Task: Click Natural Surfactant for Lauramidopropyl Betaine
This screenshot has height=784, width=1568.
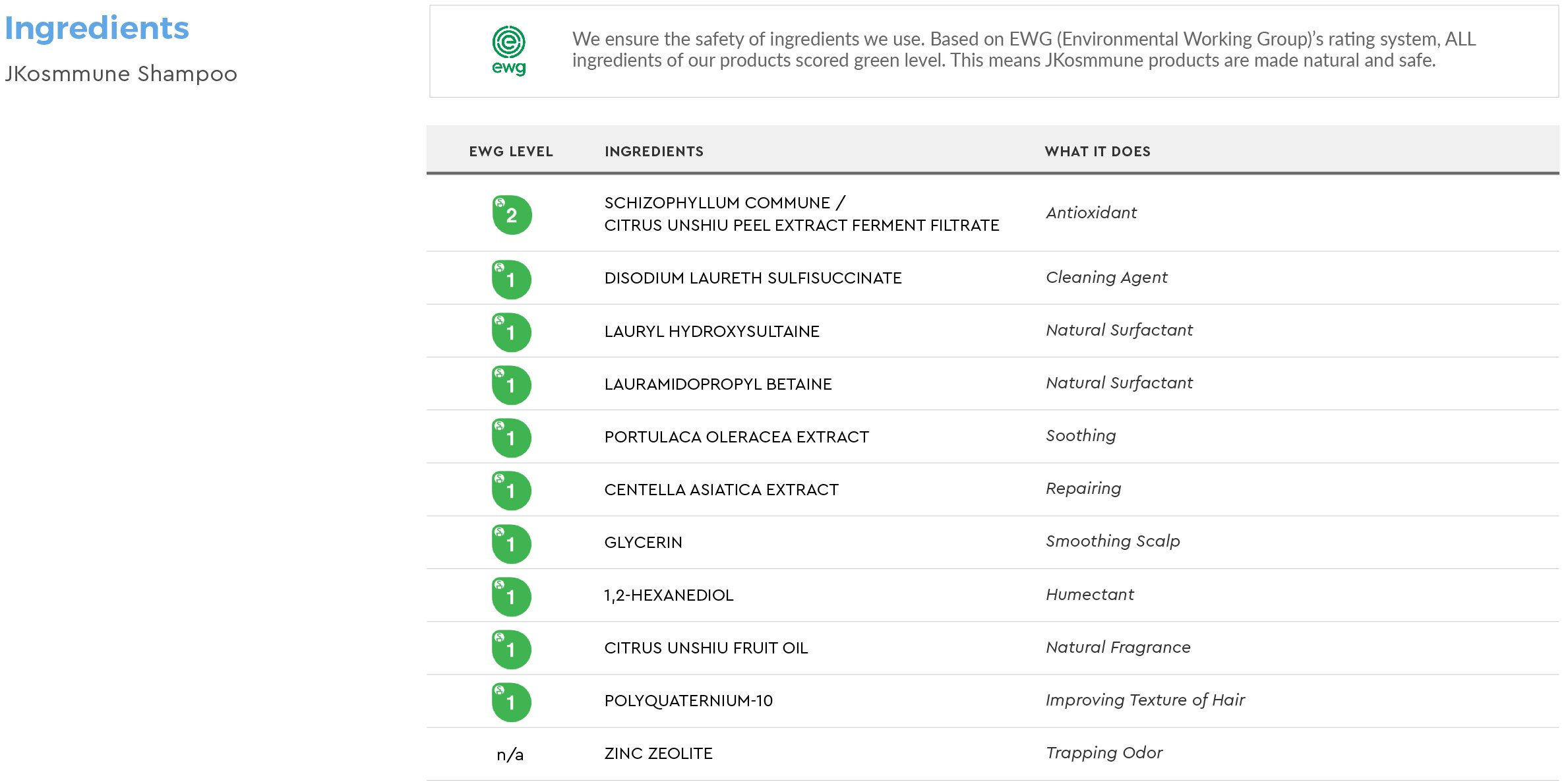Action: tap(1119, 383)
